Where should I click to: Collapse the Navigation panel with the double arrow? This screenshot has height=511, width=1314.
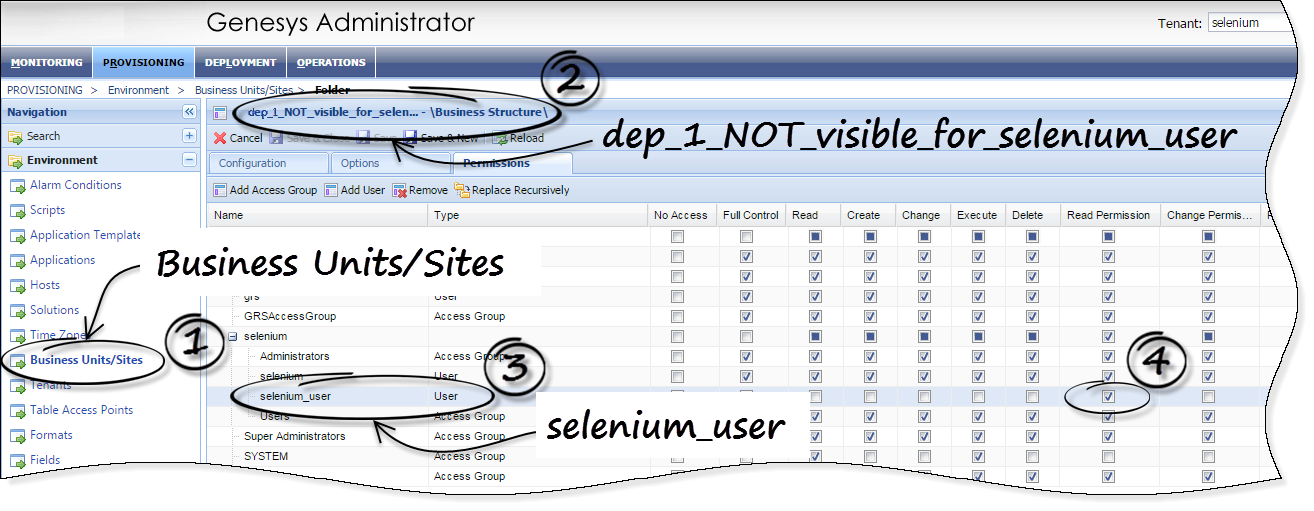click(x=188, y=112)
